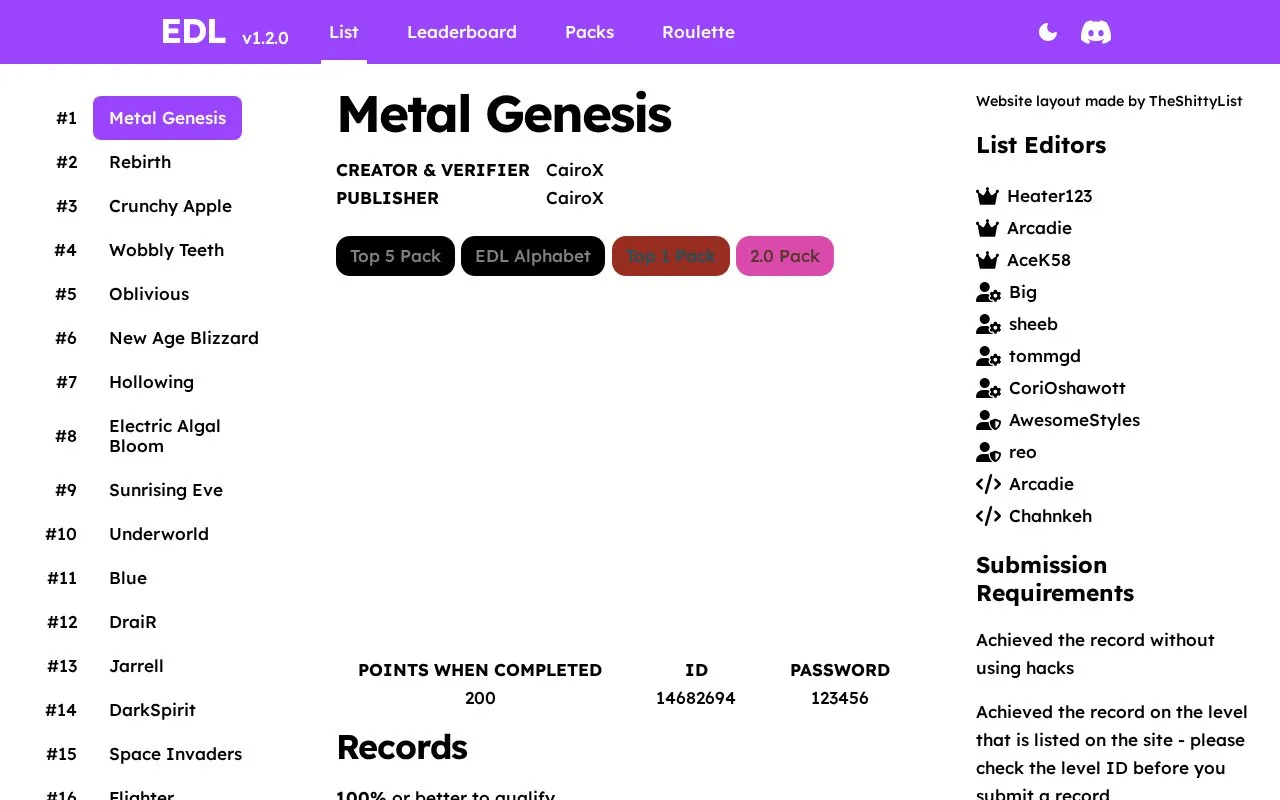Viewport: 1280px width, 800px height.
Task: Go to the Roulette tab
Action: tap(698, 32)
